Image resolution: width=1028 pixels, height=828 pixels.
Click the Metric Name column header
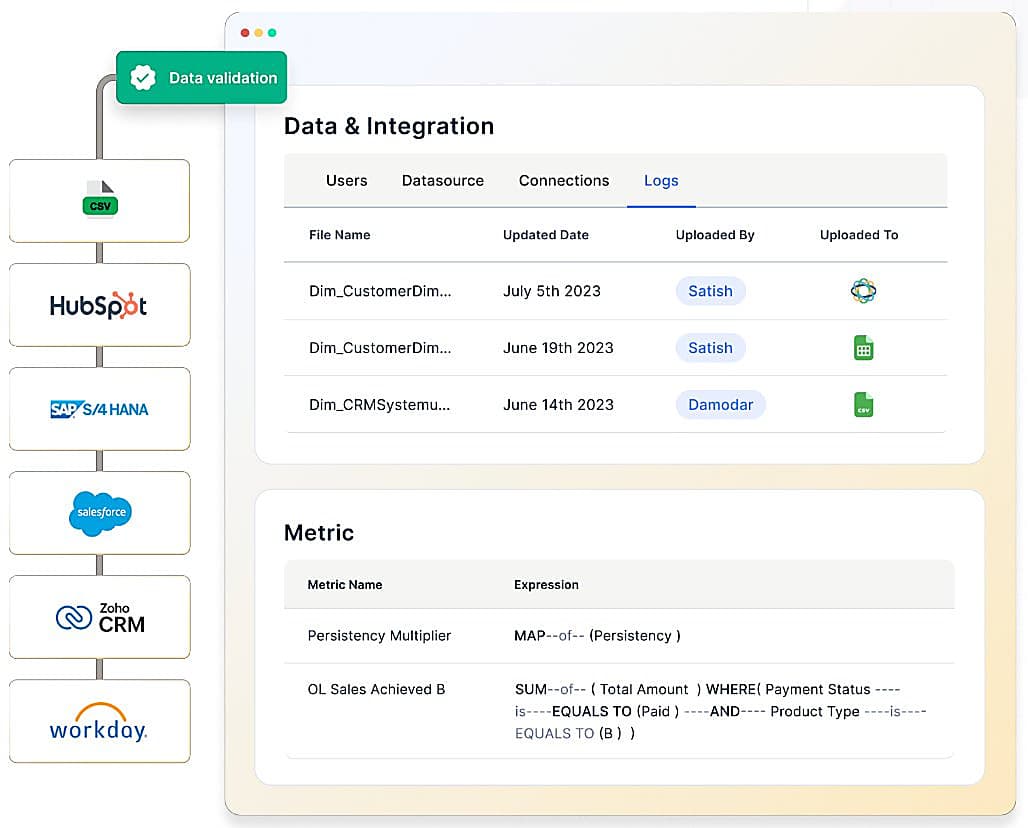[345, 585]
